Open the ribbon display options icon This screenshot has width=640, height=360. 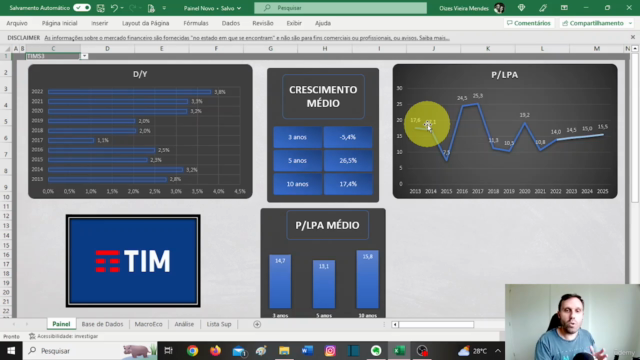[564, 8]
